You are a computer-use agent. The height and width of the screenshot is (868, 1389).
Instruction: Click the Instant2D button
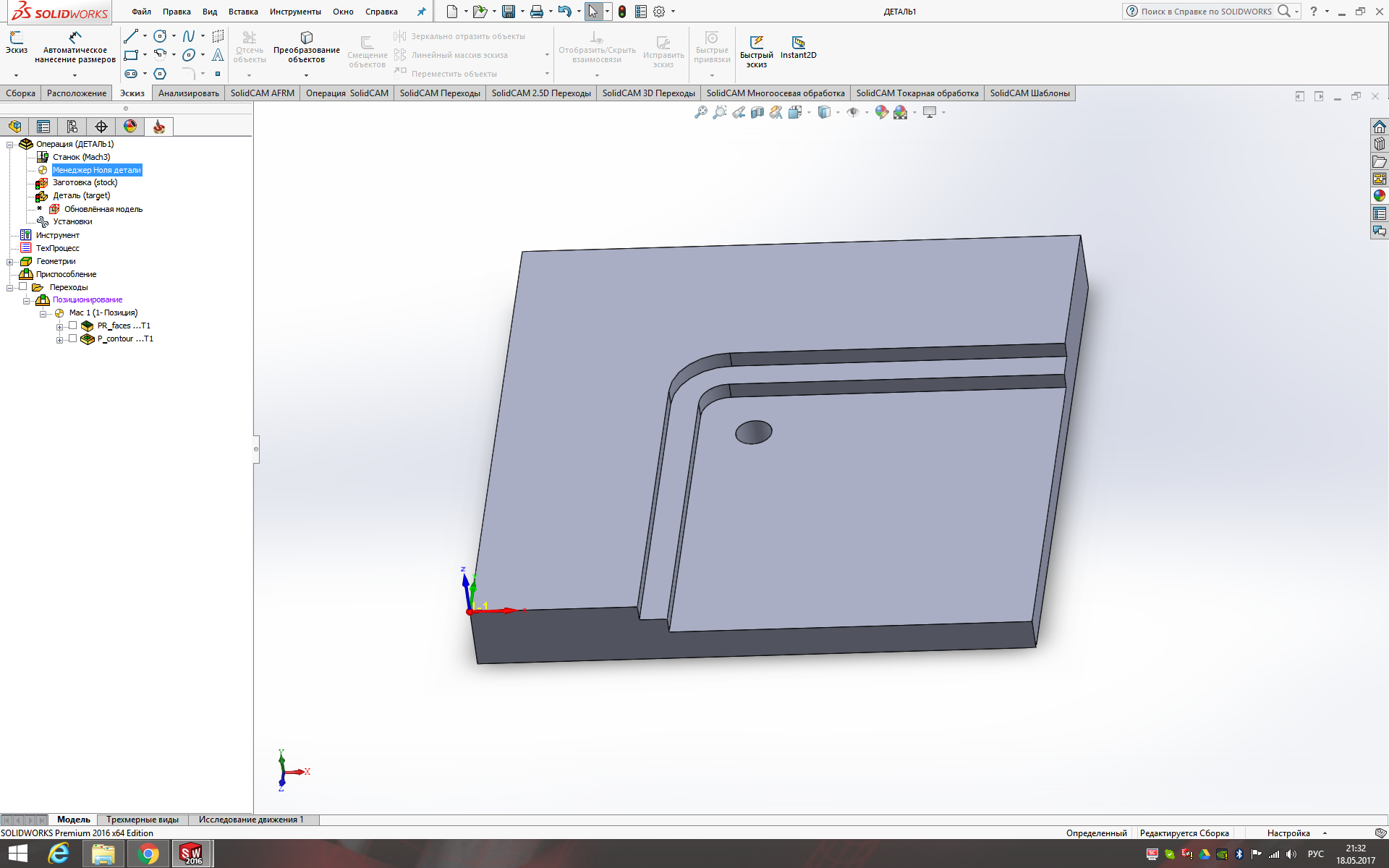[798, 47]
